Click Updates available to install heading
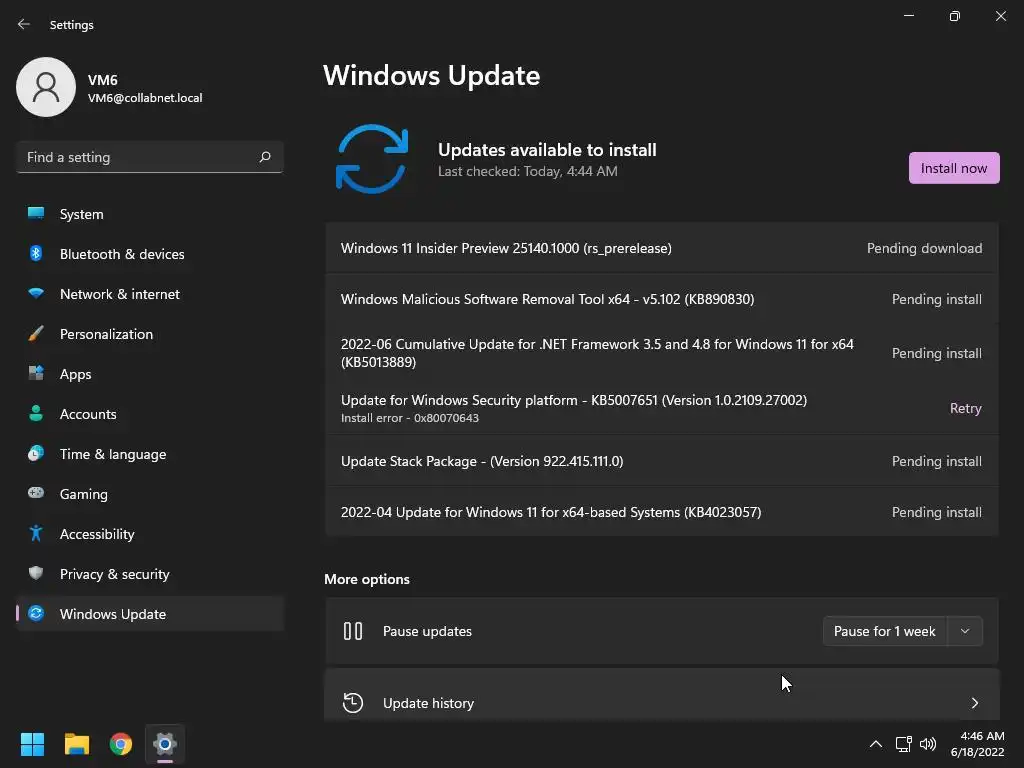Image resolution: width=1024 pixels, height=768 pixels. (x=547, y=150)
